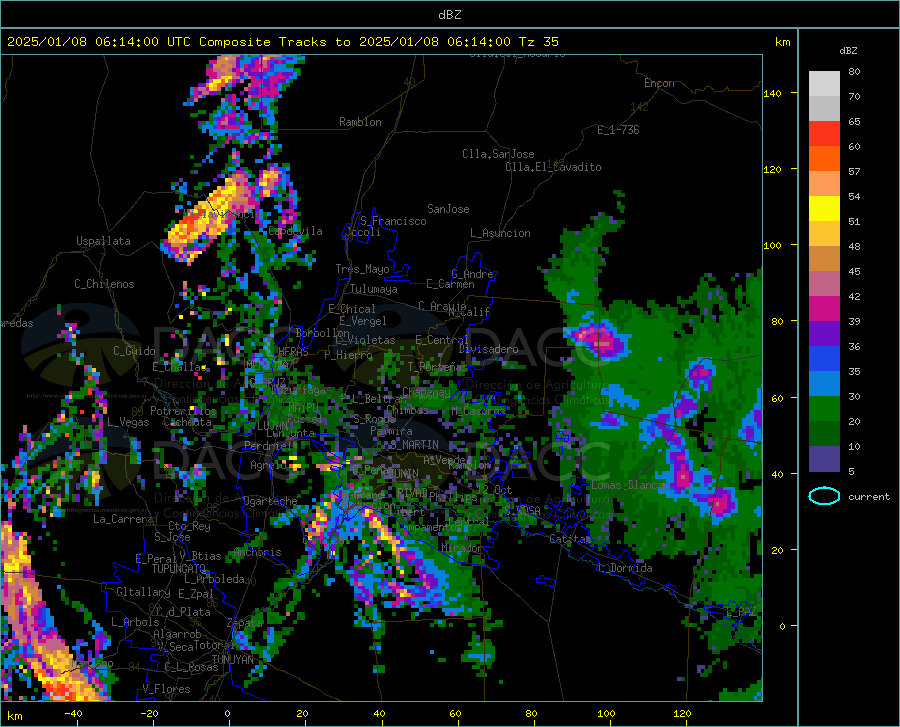The height and width of the screenshot is (727, 900).
Task: Click the 'Clla.SanJose' map label
Action: pos(498,154)
